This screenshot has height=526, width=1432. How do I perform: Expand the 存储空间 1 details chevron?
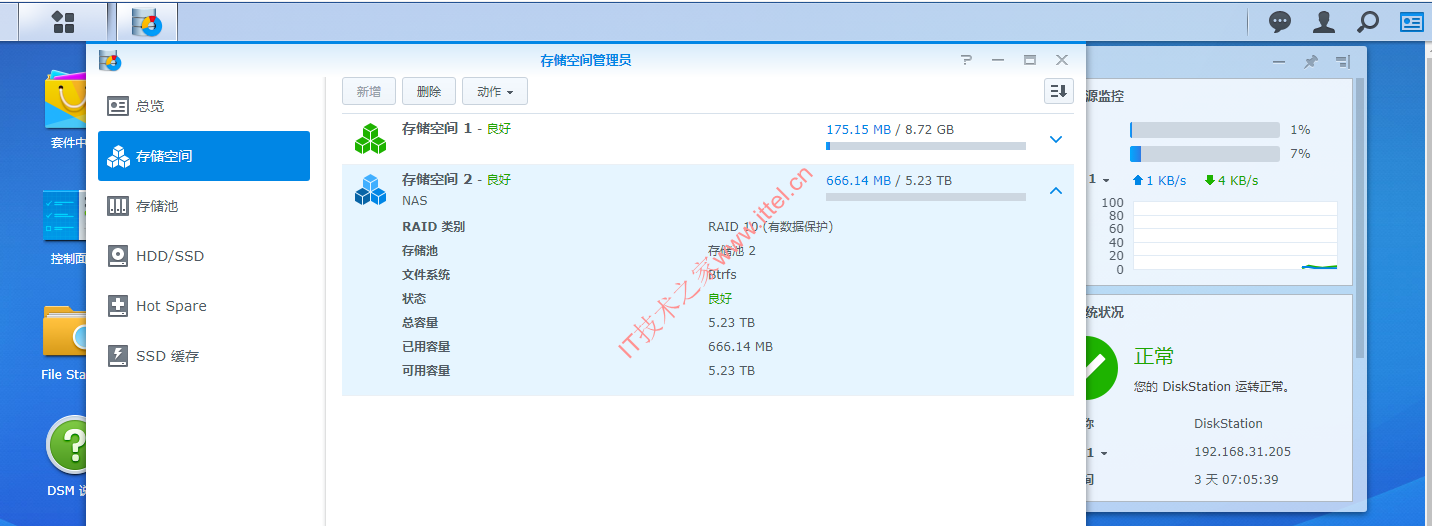tap(1056, 139)
